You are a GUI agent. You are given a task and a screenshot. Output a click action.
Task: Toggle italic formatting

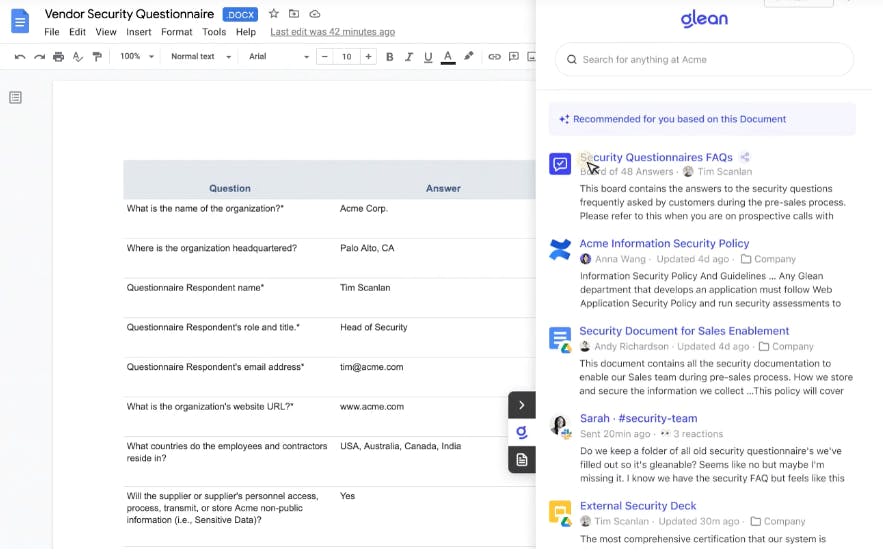click(409, 57)
